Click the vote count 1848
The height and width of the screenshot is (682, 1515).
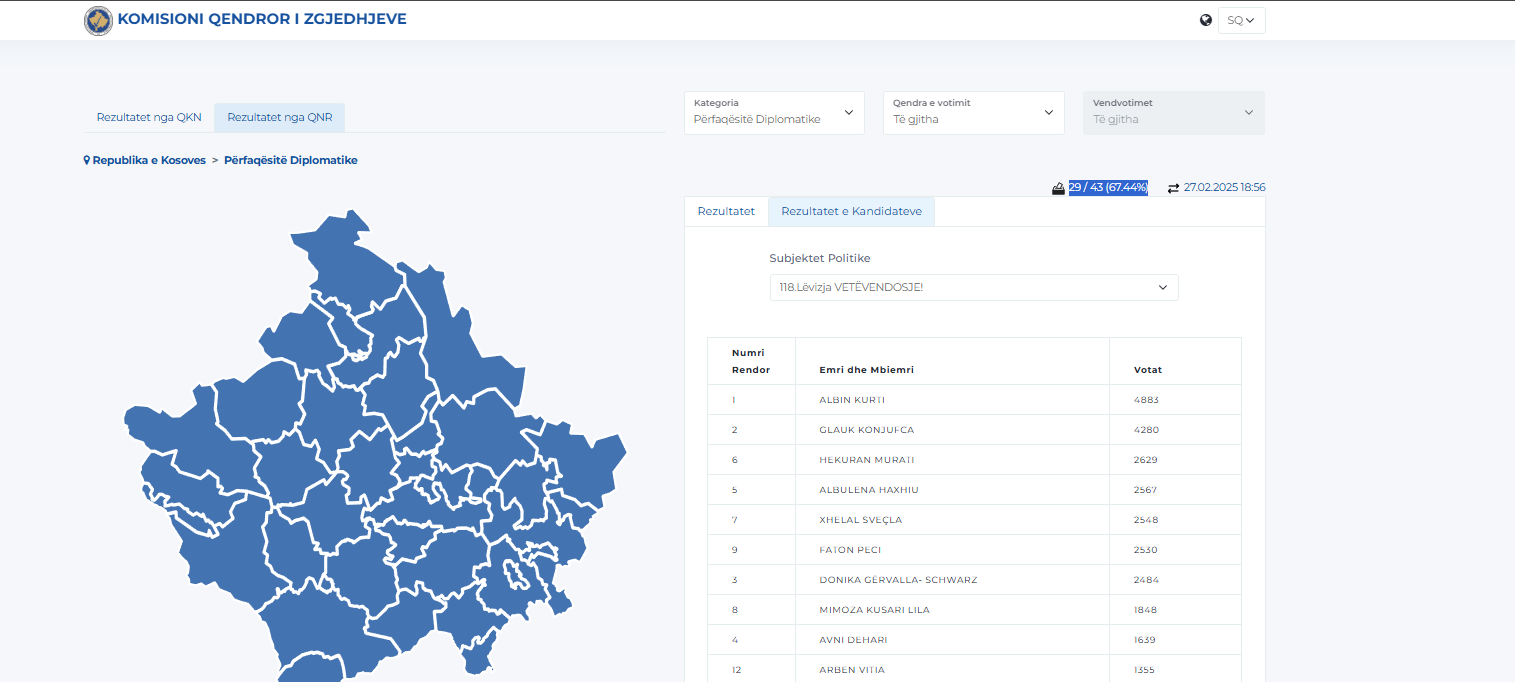(x=1145, y=610)
